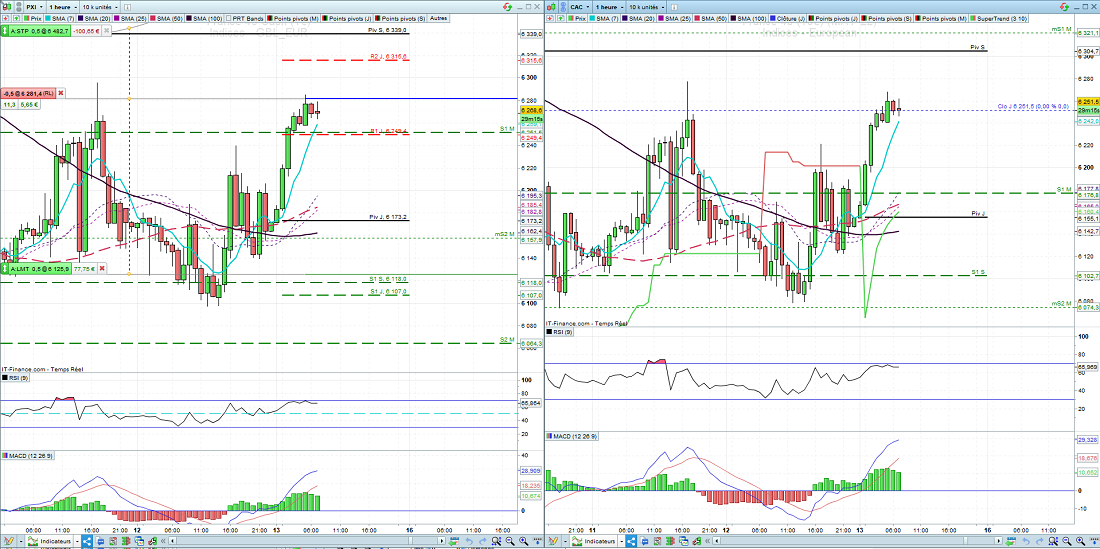The image size is (1100, 549).
Task: Select the pencil drawing tool in PXI chart
Action: click(8, 541)
